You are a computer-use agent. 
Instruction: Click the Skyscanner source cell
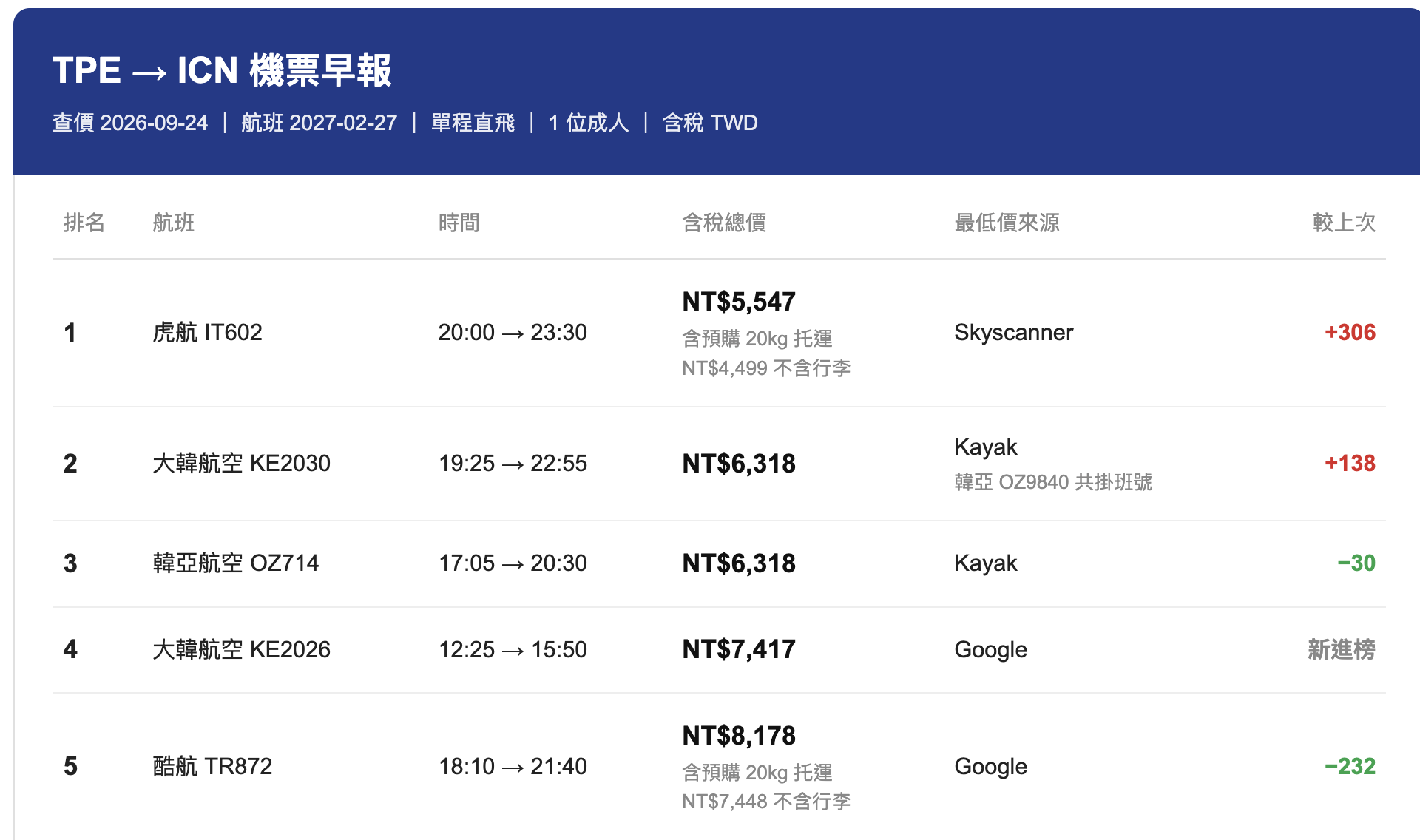(1013, 333)
